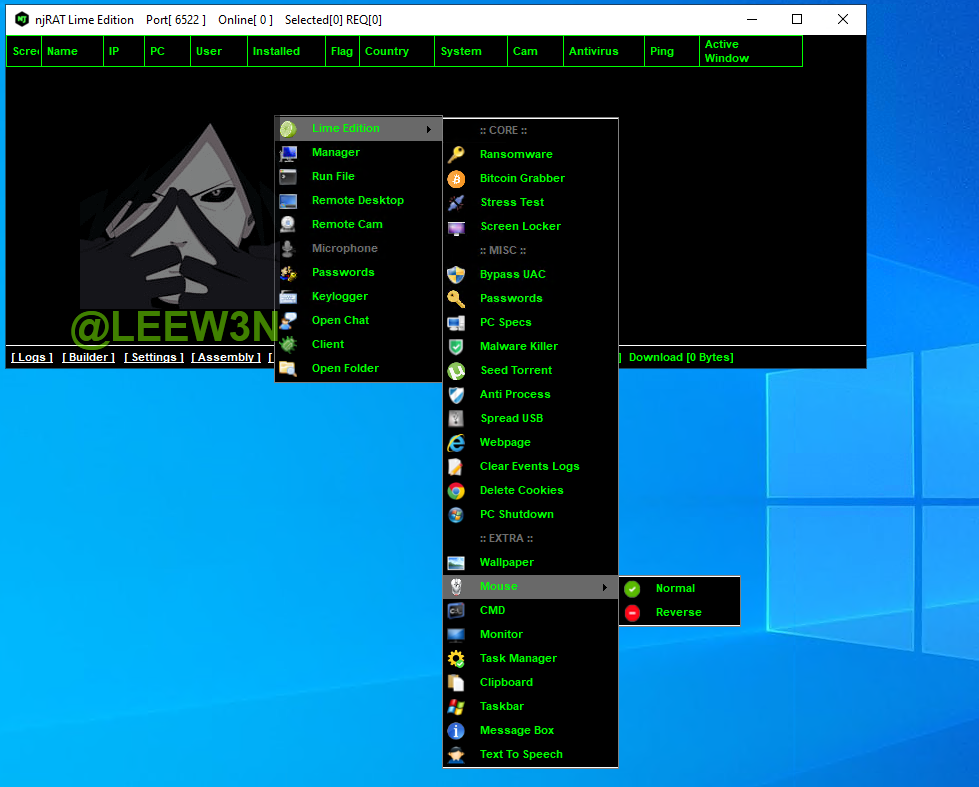Screen dimensions: 979x787
Task: Expand the Mouse submenu arrow
Action: pyautogui.click(x=605, y=587)
